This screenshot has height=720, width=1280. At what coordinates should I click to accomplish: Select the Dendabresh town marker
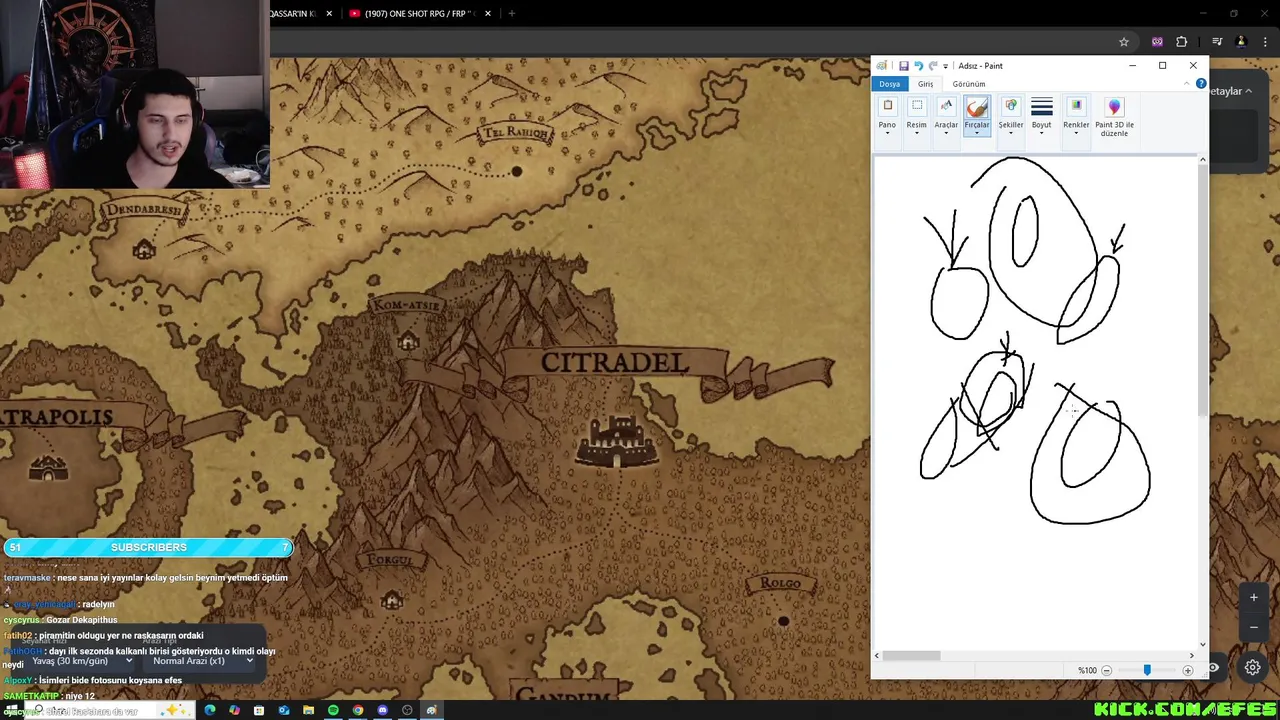(x=143, y=249)
